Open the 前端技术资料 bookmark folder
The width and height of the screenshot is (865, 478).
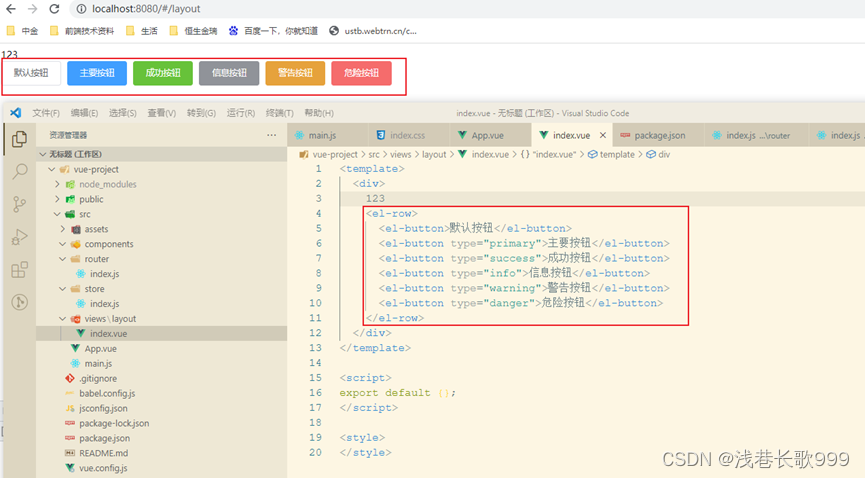tap(82, 31)
